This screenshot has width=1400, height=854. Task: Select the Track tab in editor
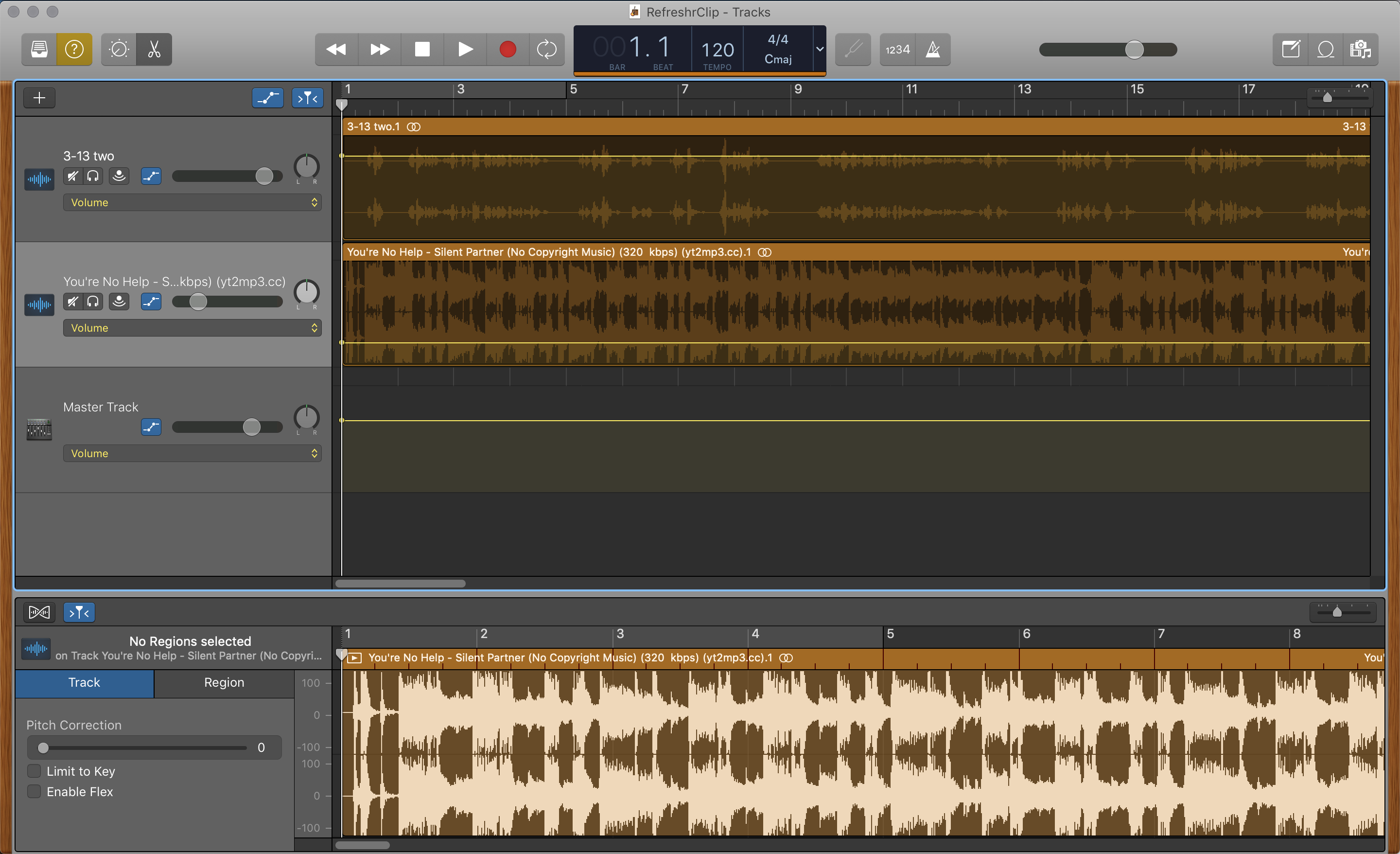tap(84, 682)
